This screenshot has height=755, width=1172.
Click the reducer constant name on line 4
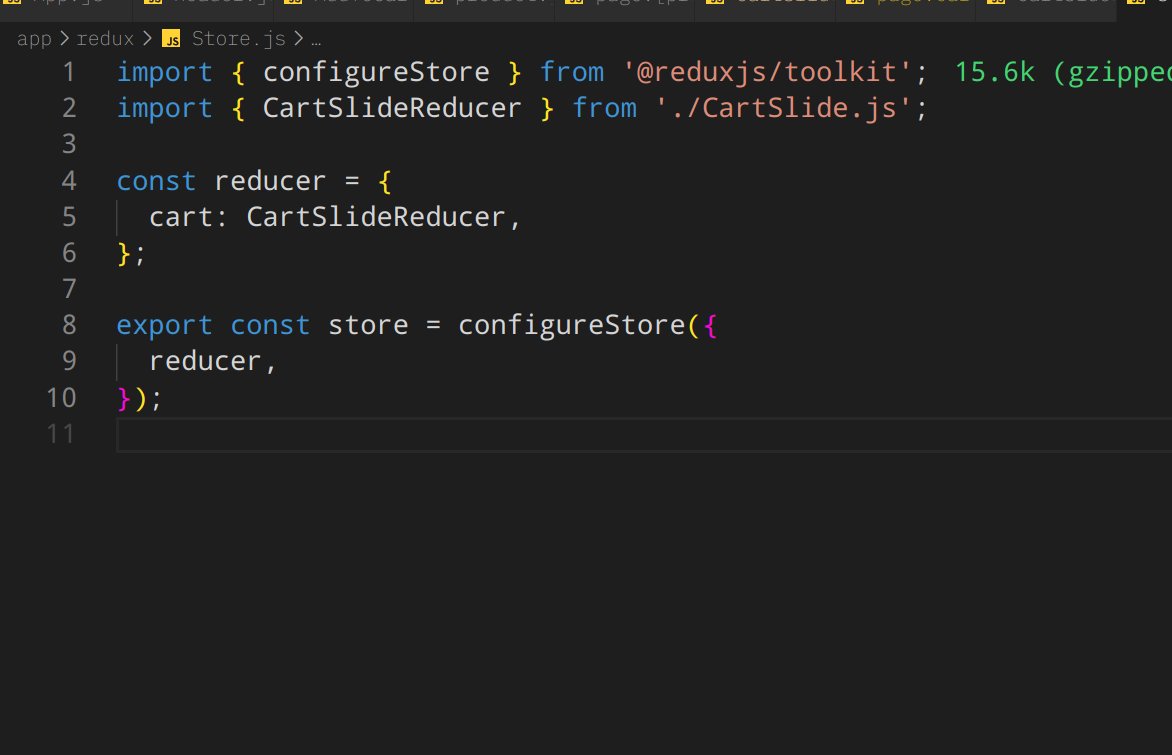coord(270,181)
